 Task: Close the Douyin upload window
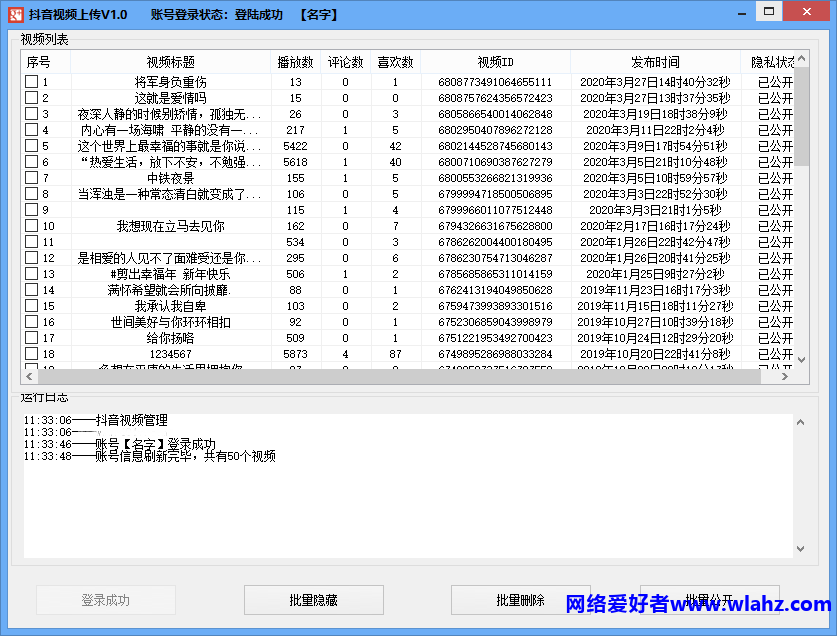click(807, 11)
